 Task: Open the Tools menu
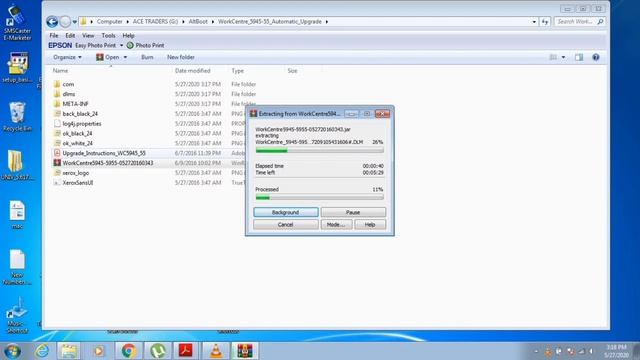[x=108, y=36]
